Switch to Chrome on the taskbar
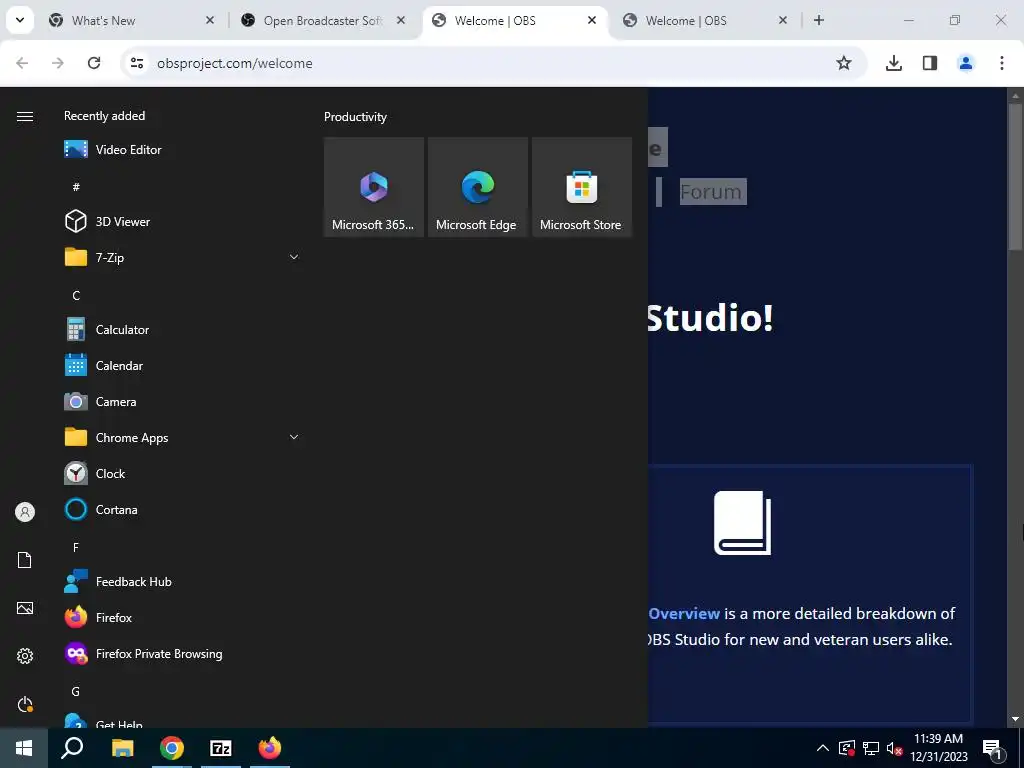 coord(172,748)
